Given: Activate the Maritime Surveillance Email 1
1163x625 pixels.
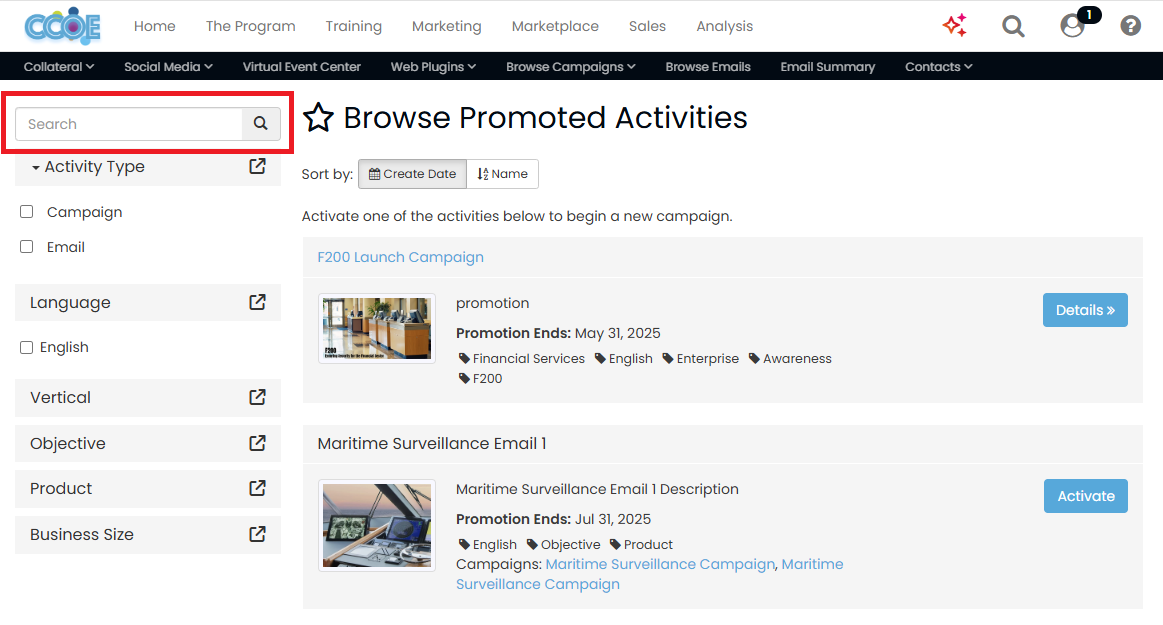Looking at the screenshot, I should tap(1085, 495).
